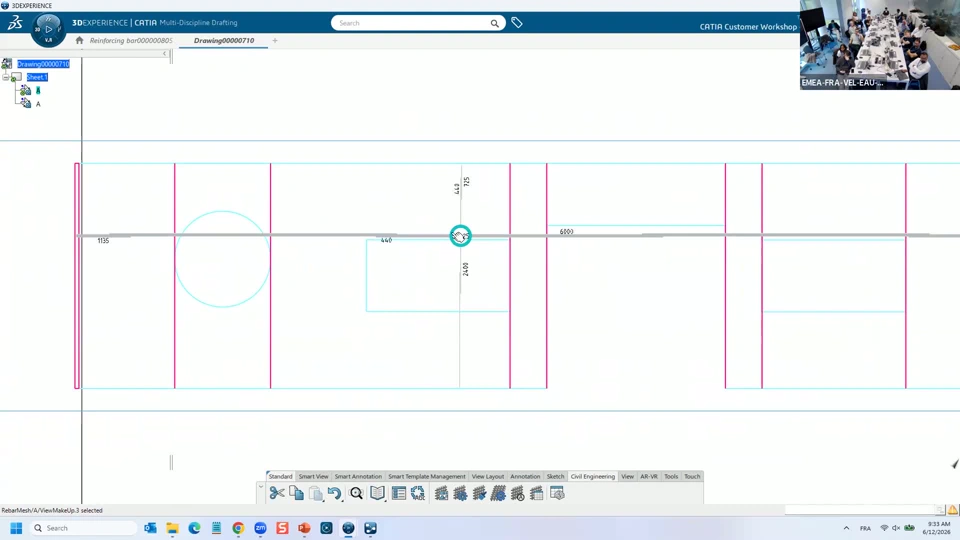Open the Sketch tab

(555, 476)
